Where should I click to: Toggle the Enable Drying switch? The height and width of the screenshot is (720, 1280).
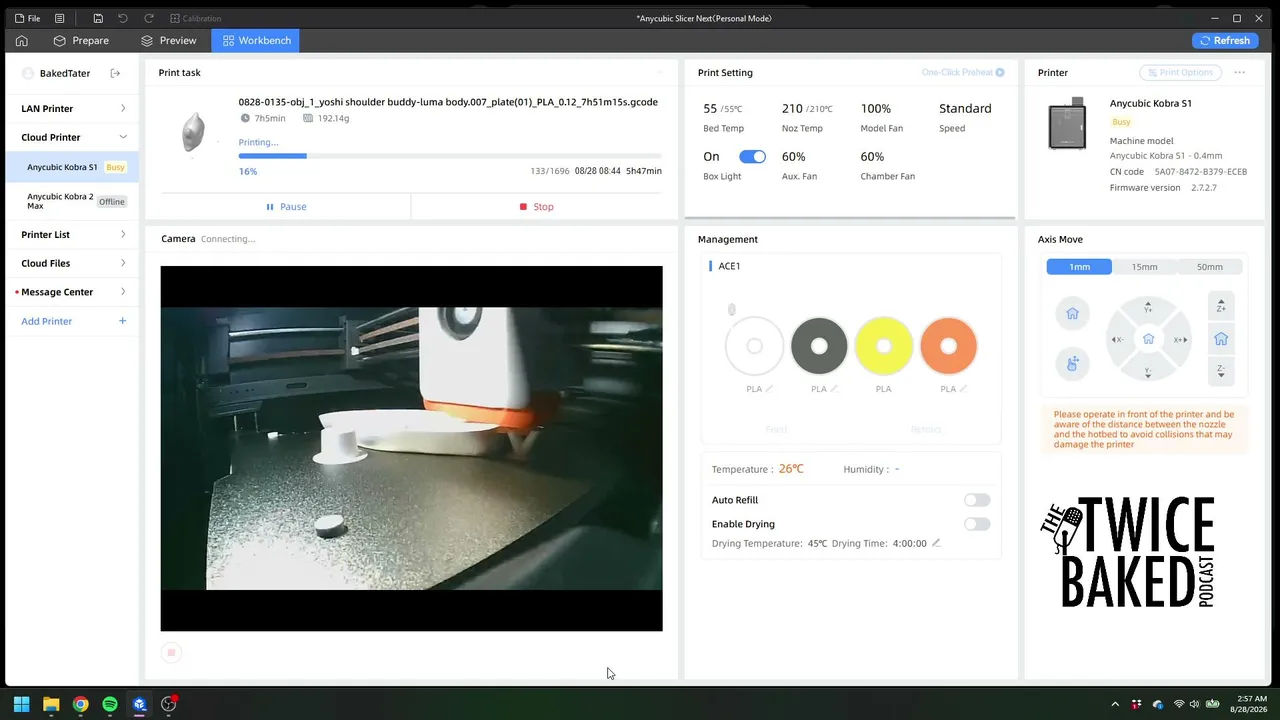pos(977,524)
